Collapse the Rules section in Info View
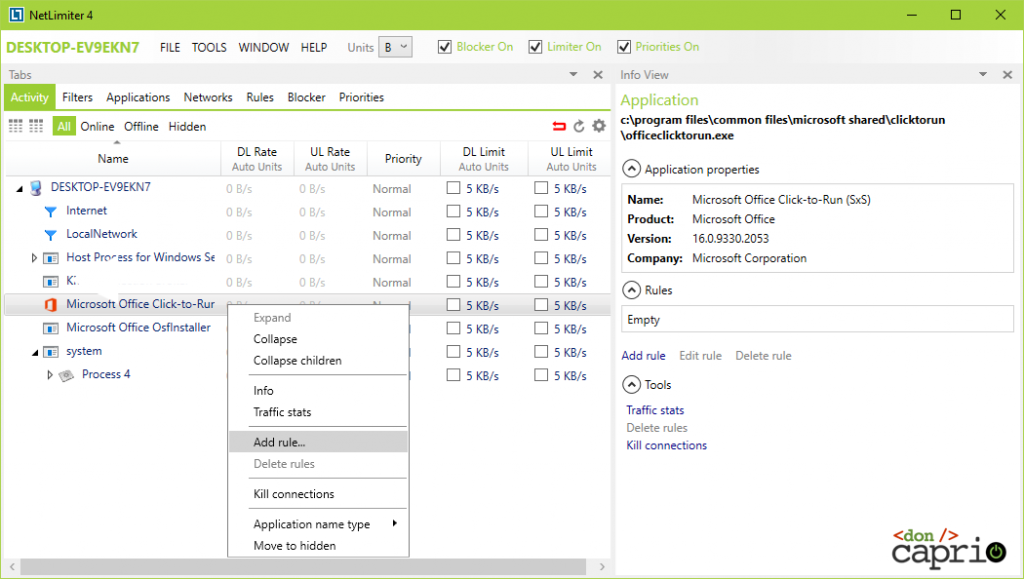The image size is (1024, 579). click(x=631, y=290)
